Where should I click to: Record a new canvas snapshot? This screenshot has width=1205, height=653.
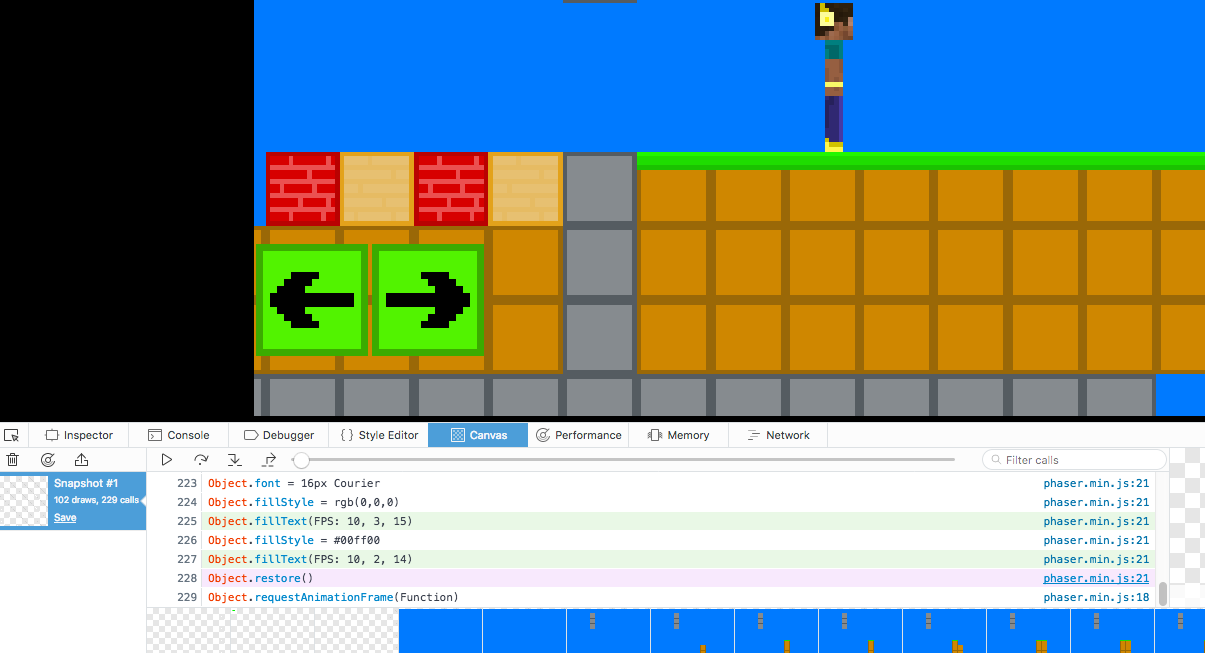47,460
